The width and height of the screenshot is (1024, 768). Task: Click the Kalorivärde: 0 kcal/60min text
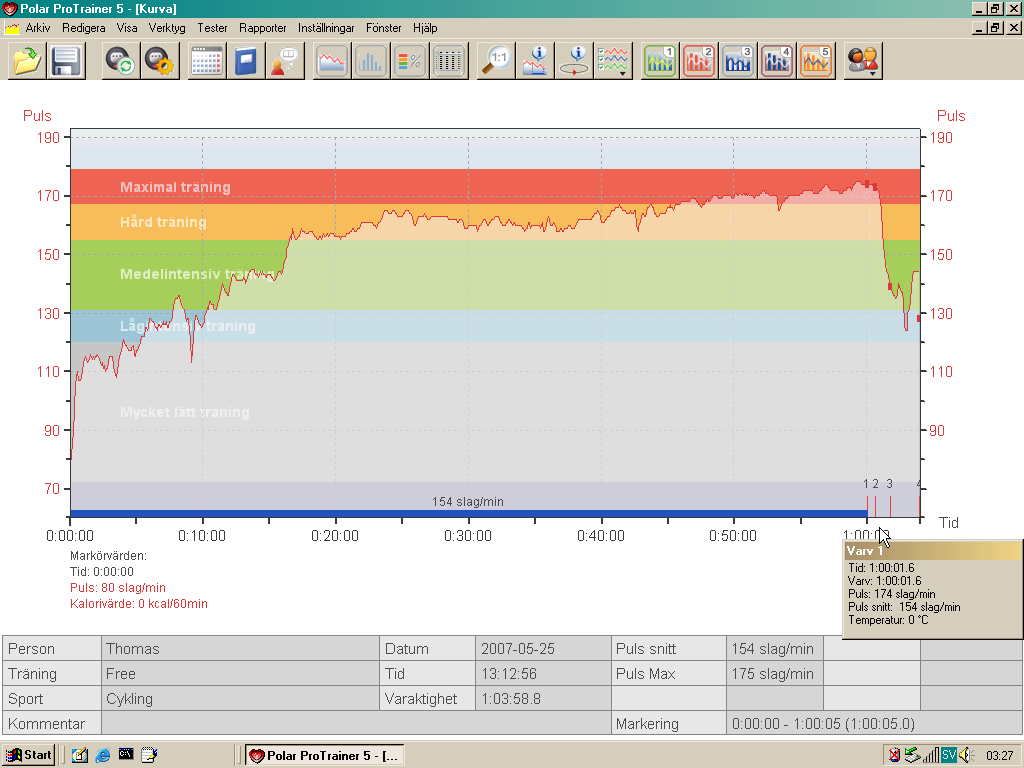coord(138,604)
